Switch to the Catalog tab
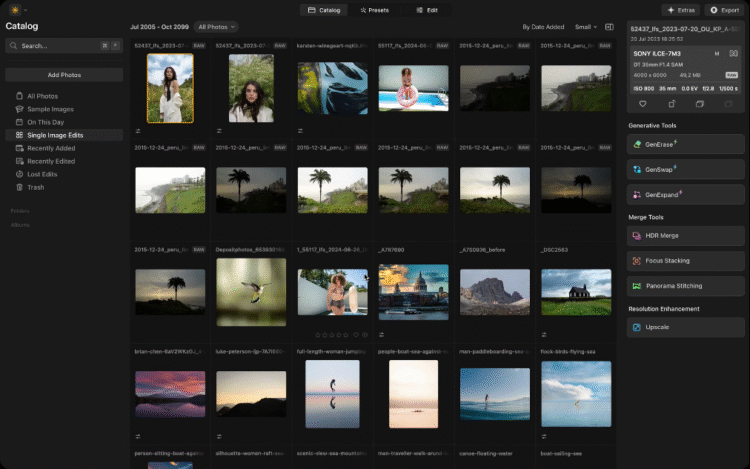The height and width of the screenshot is (469, 750). coord(324,10)
